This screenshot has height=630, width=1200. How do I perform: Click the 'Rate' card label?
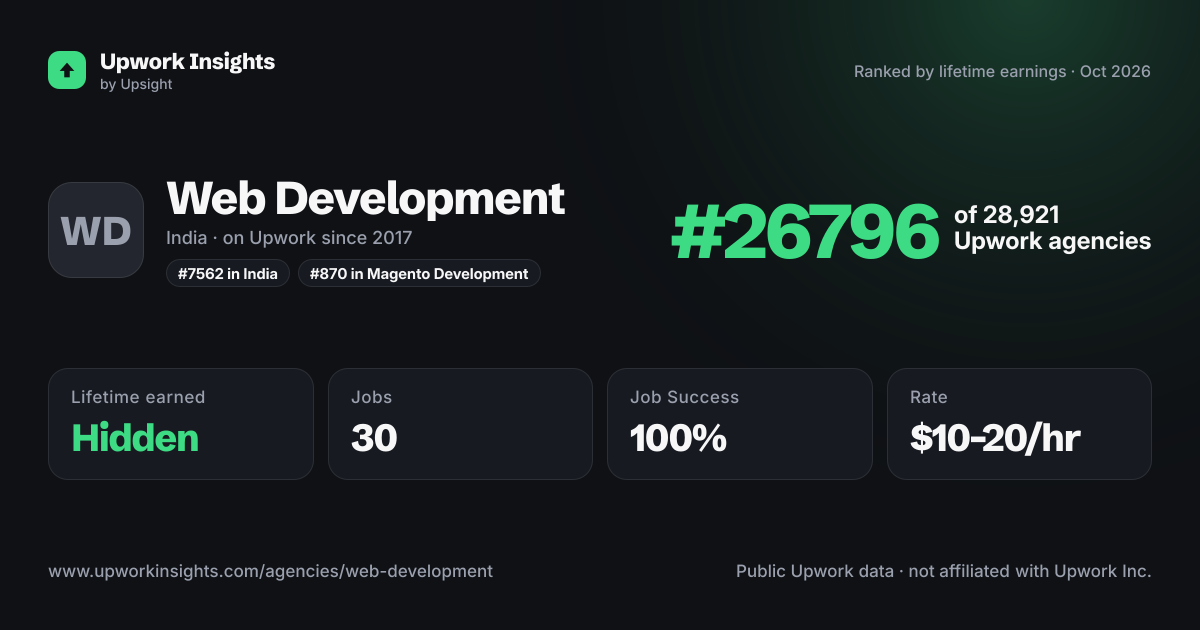928,397
